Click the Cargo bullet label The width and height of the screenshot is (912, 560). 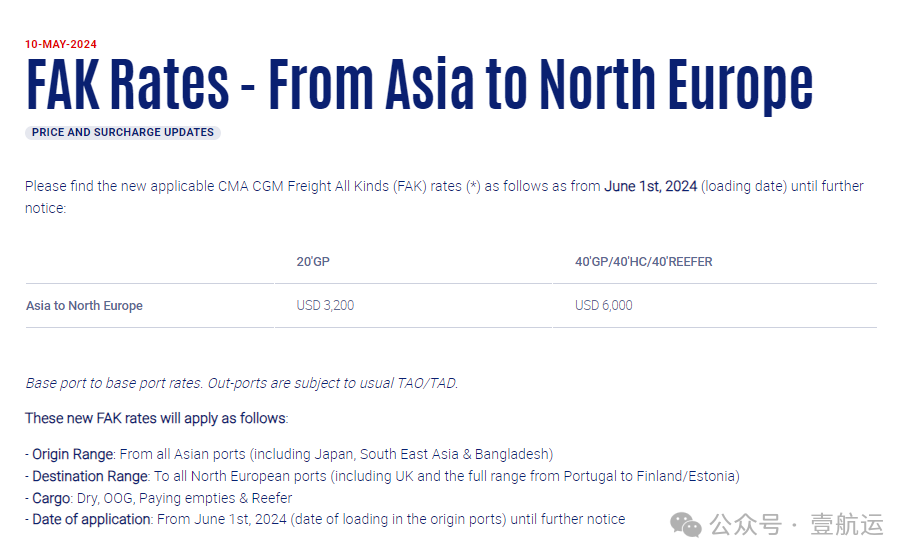52,498
